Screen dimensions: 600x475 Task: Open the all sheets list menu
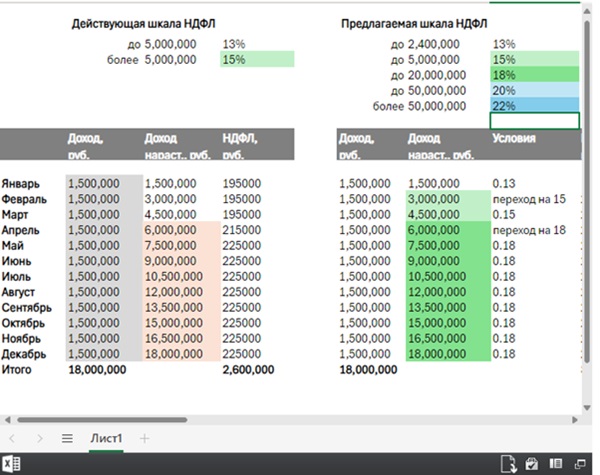[67, 438]
